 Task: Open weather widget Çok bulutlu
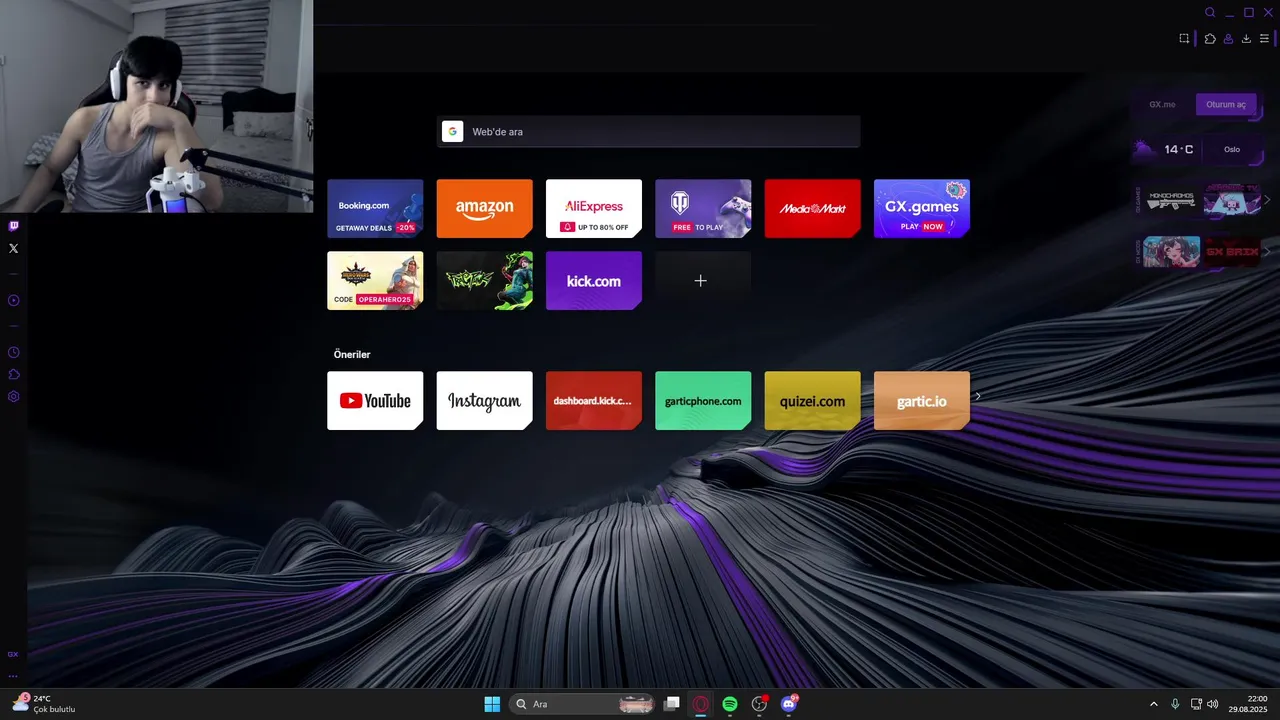[x=44, y=704]
